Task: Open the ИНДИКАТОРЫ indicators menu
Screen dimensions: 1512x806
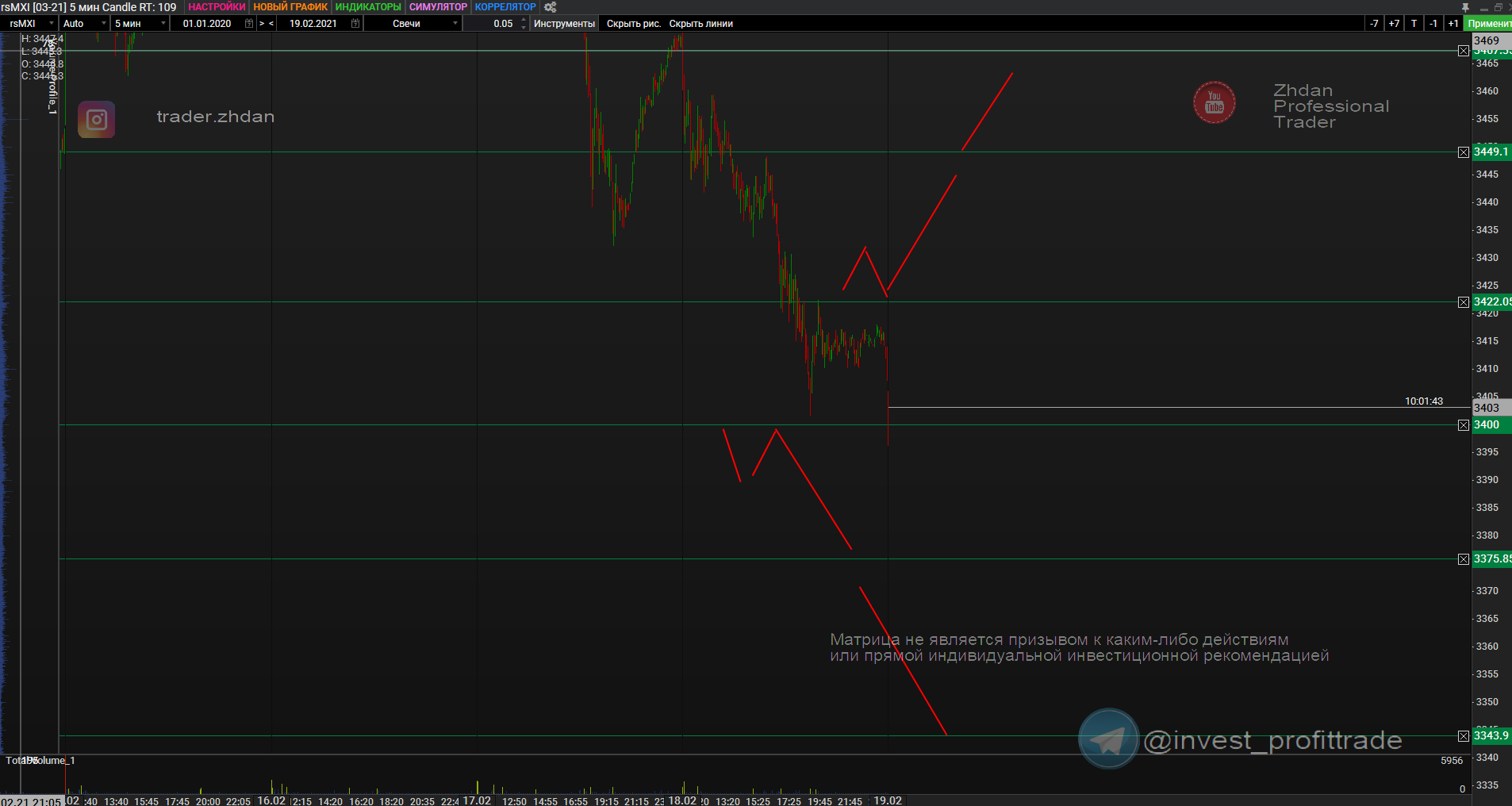Action: tap(368, 7)
